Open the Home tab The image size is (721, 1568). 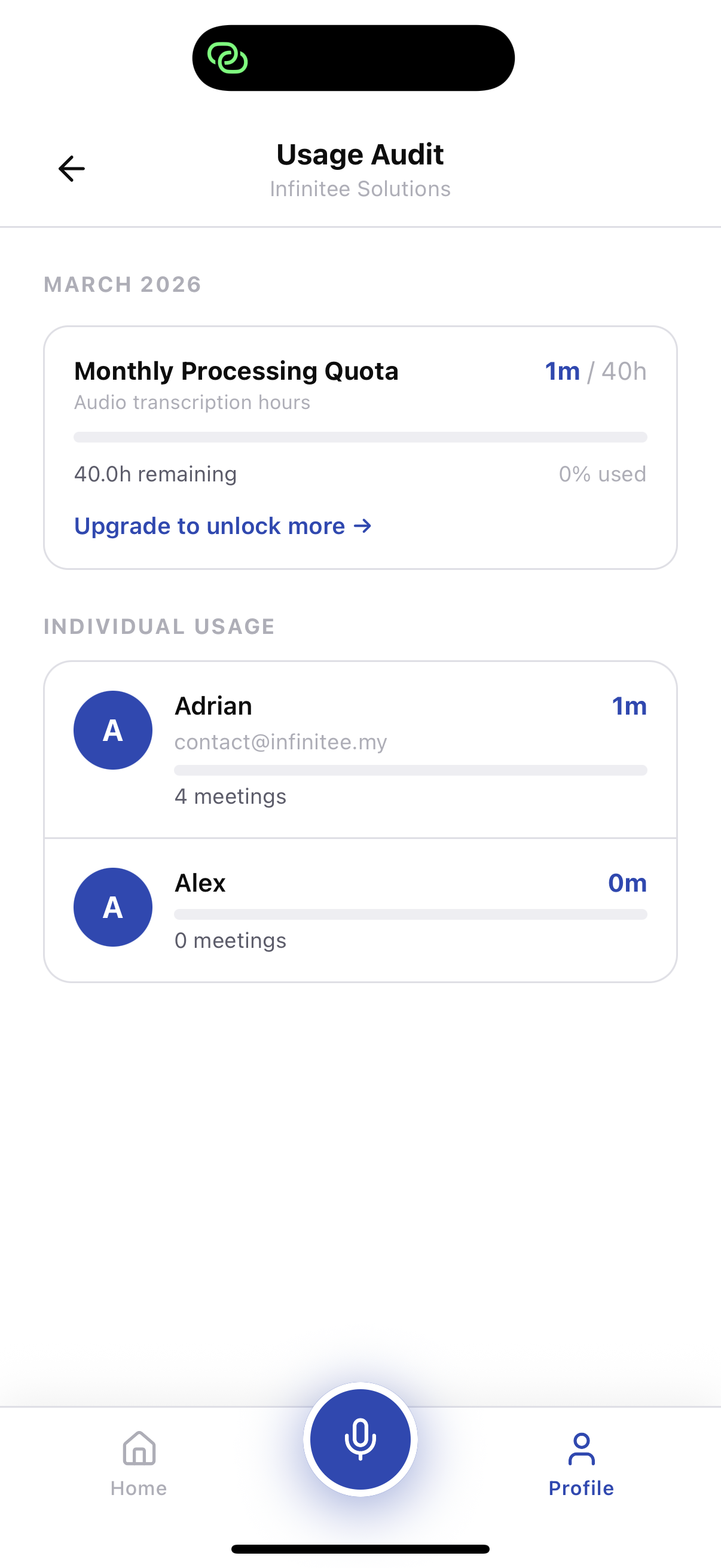139,1463
